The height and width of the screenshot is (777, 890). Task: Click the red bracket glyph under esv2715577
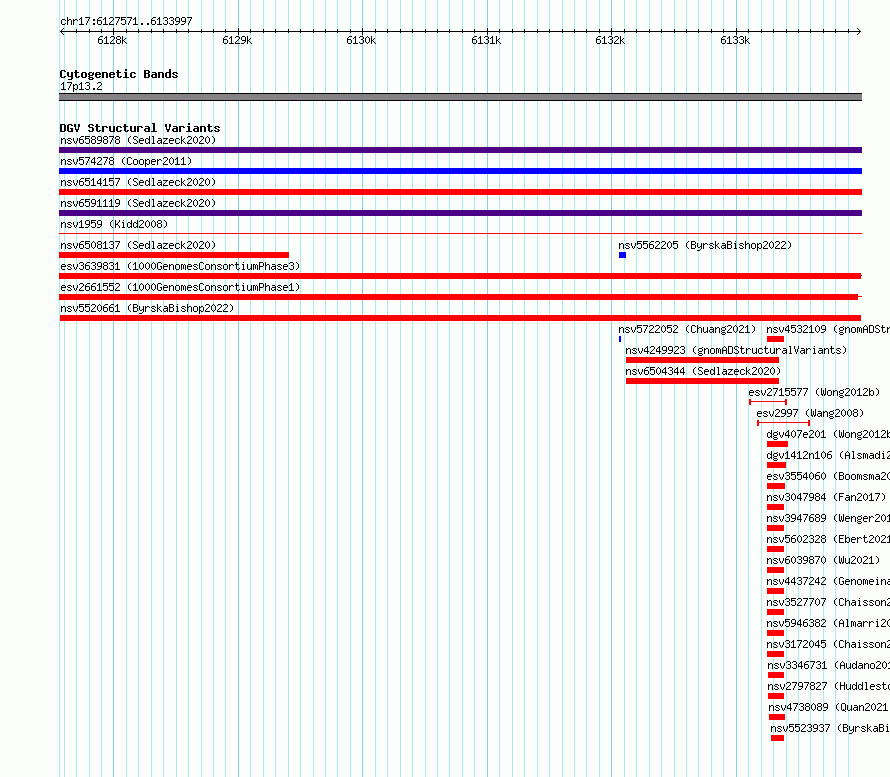click(x=768, y=402)
